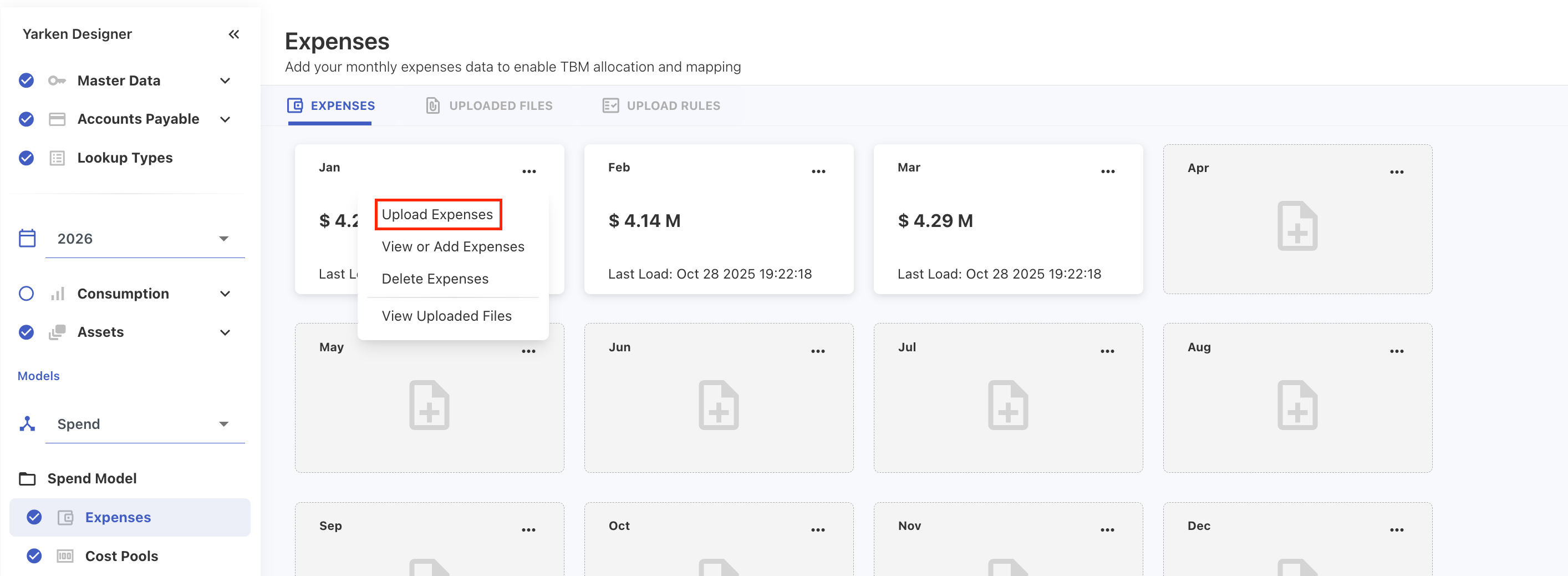Open the Spend model dropdown

pyautogui.click(x=145, y=424)
